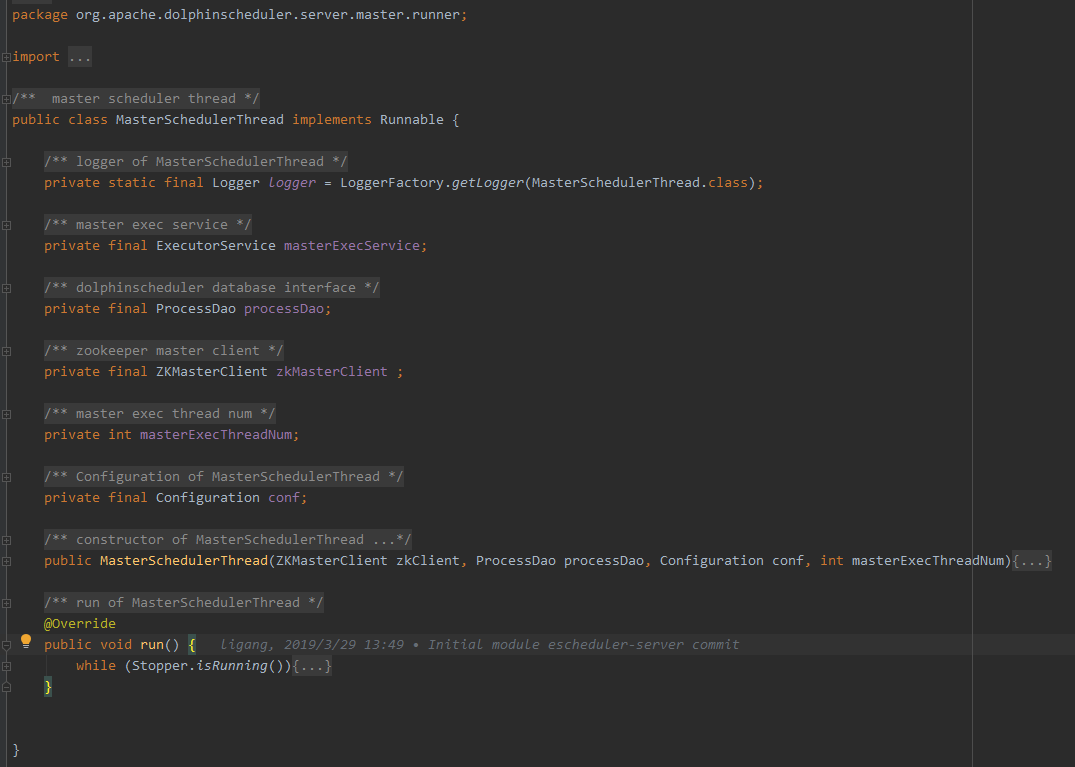Click the masterExecThreadNum field declaration name
1075x767 pixels.
[216, 435]
